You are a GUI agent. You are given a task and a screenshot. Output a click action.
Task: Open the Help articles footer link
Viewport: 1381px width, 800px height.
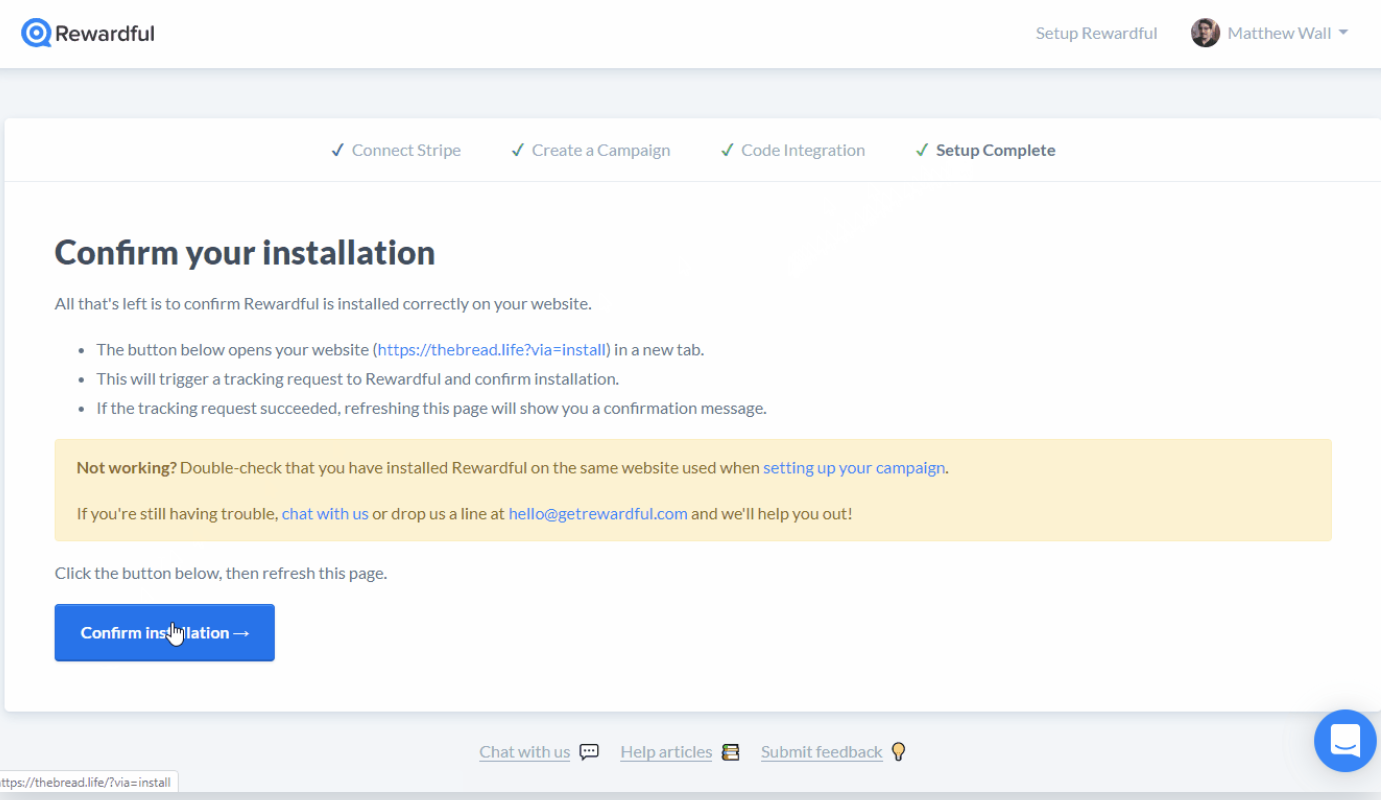666,752
